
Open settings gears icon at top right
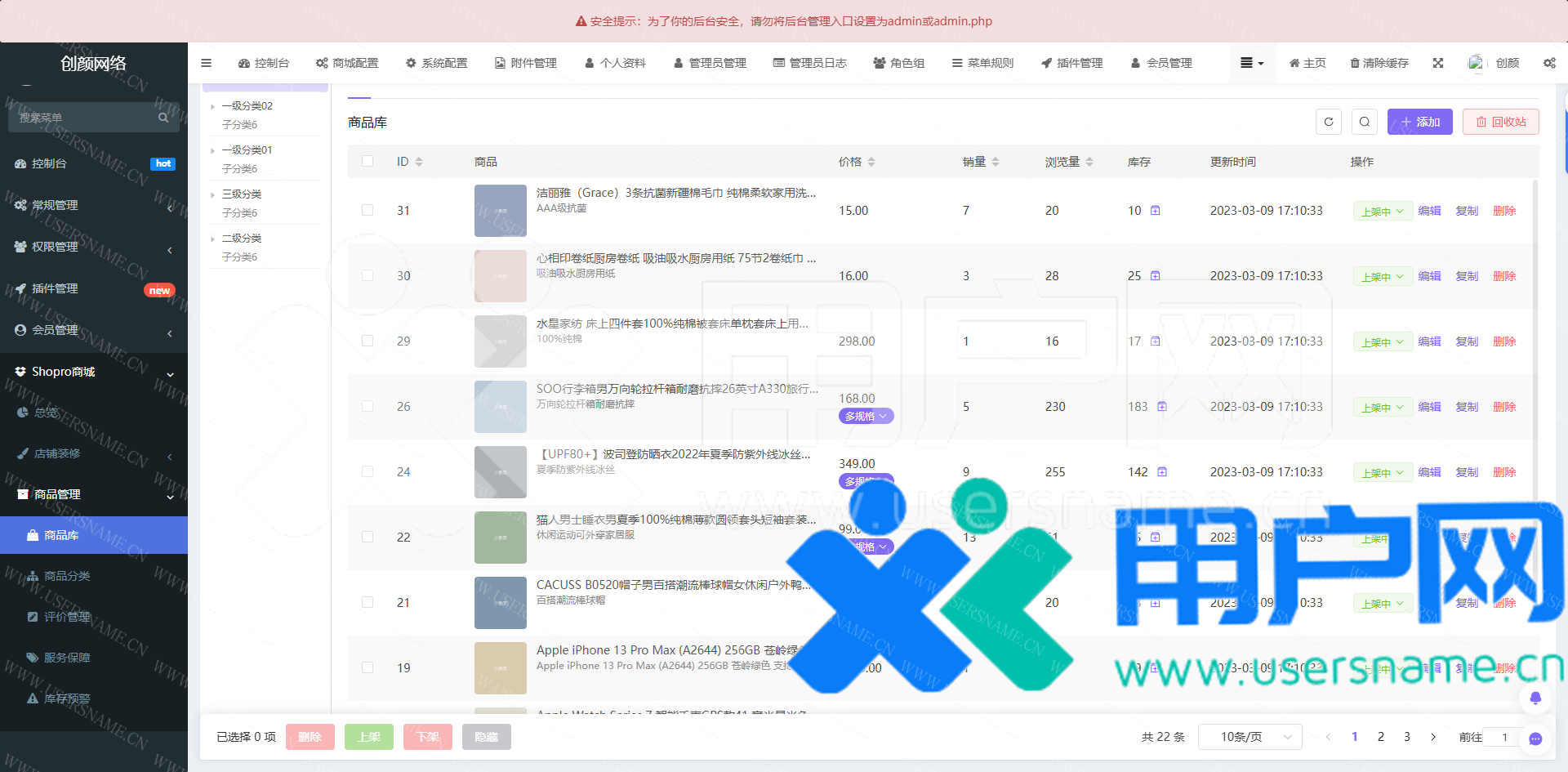1549,63
